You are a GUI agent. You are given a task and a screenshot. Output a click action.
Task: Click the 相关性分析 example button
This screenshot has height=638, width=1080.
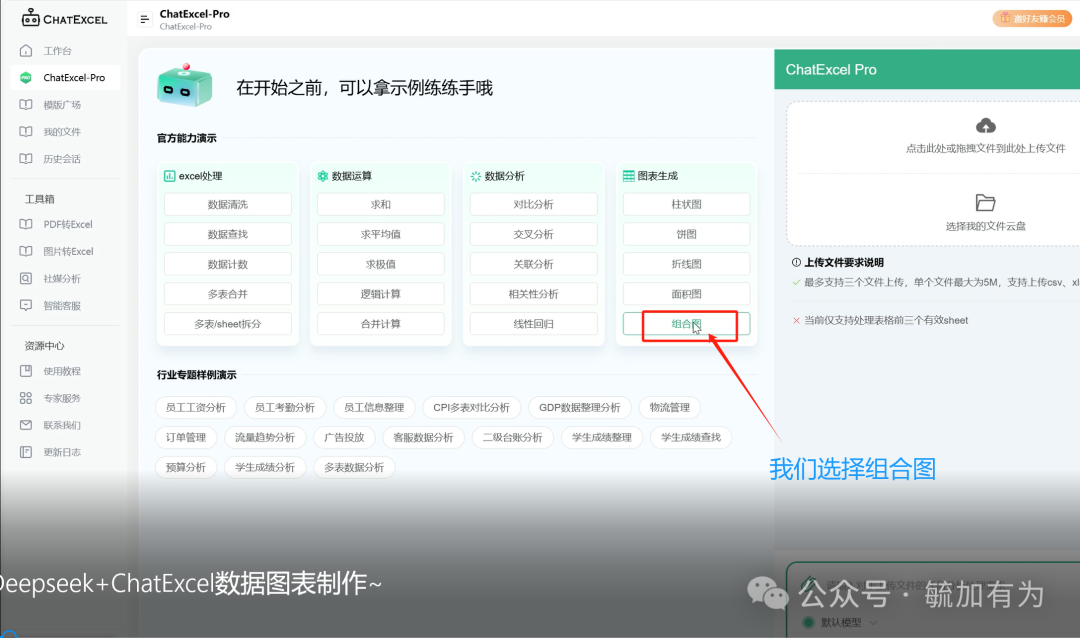[x=534, y=294]
